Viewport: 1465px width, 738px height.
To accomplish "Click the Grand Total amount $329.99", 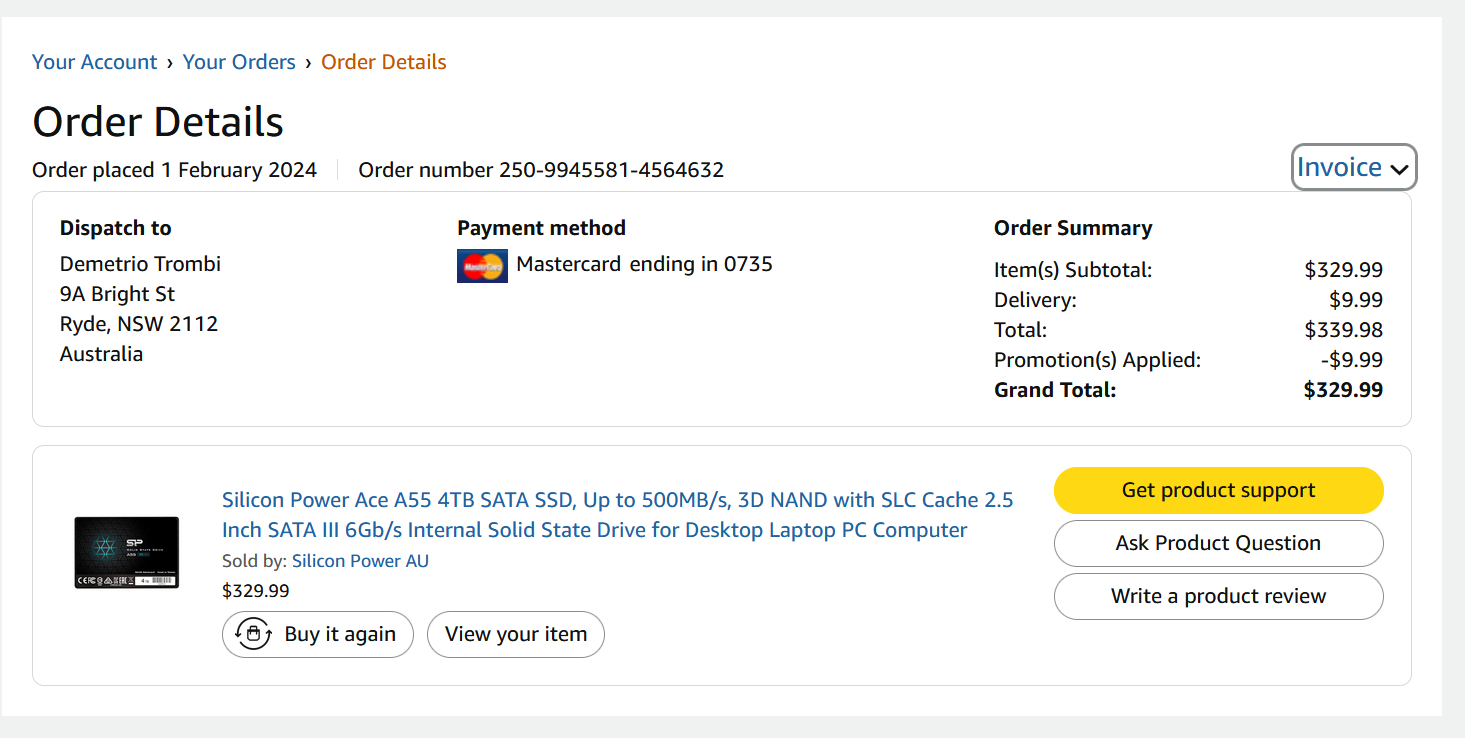I will click(1343, 390).
